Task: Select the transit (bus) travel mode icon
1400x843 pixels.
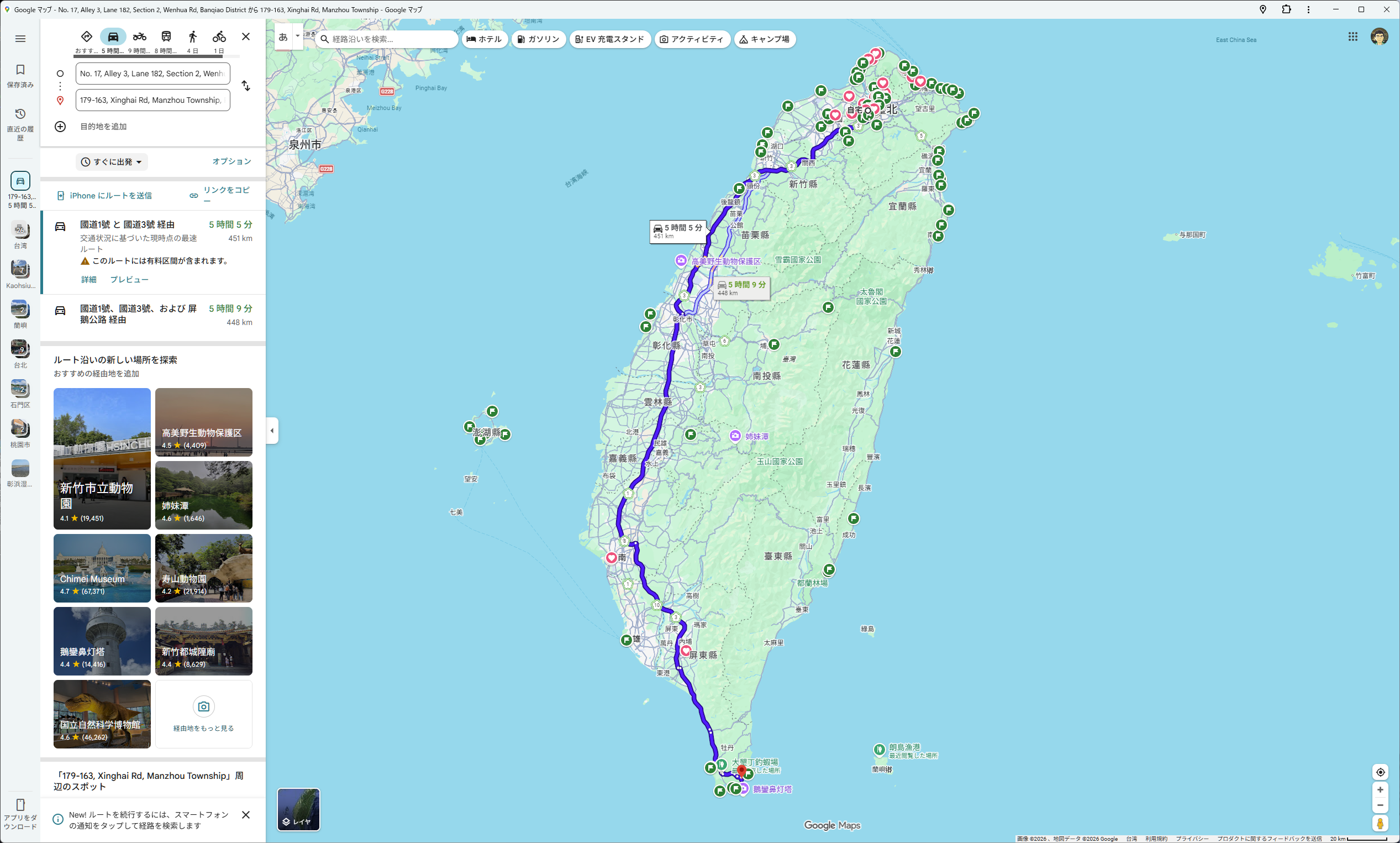Action: click(x=166, y=37)
